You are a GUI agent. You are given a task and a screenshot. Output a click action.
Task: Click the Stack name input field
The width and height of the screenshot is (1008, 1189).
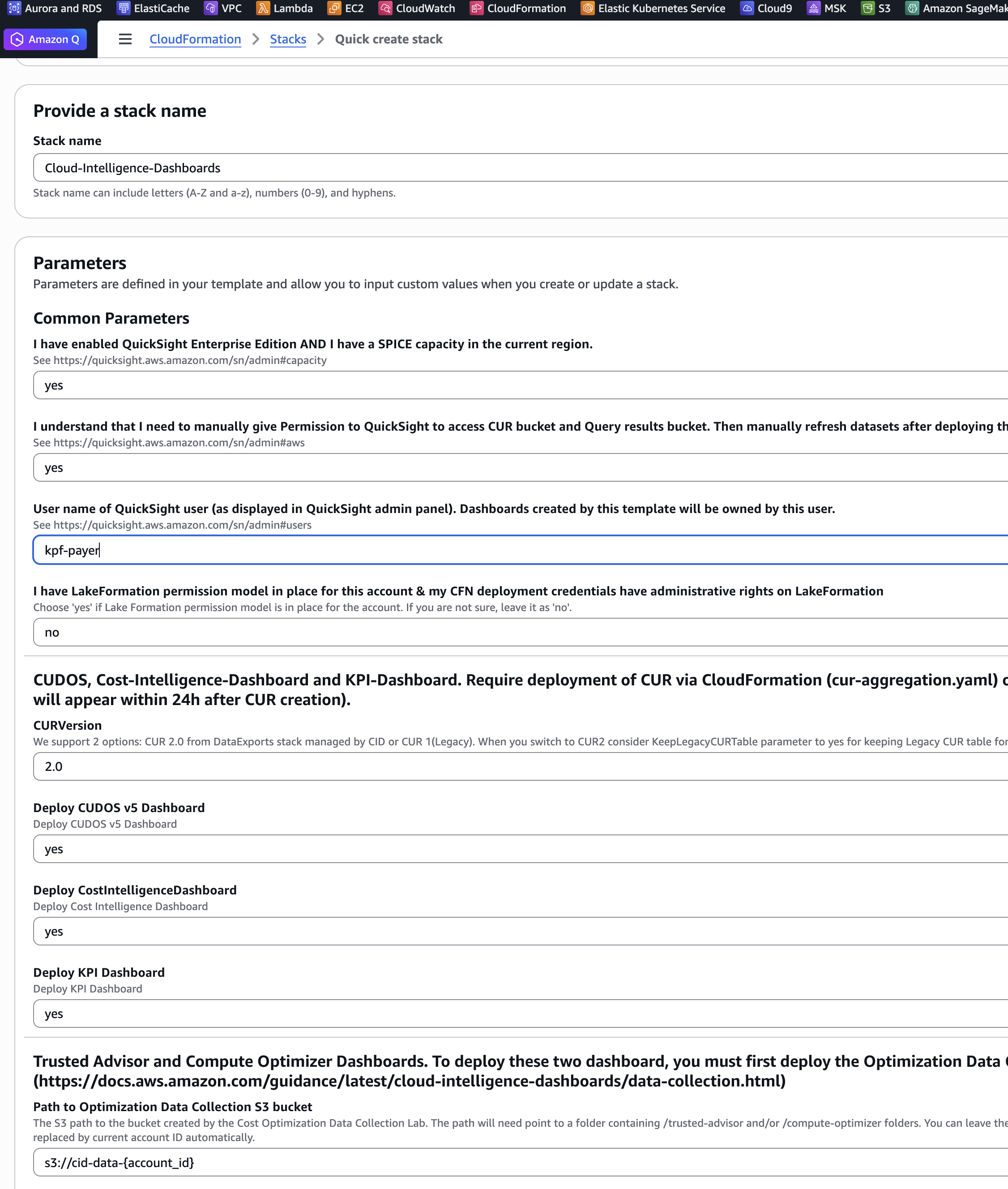click(514, 168)
